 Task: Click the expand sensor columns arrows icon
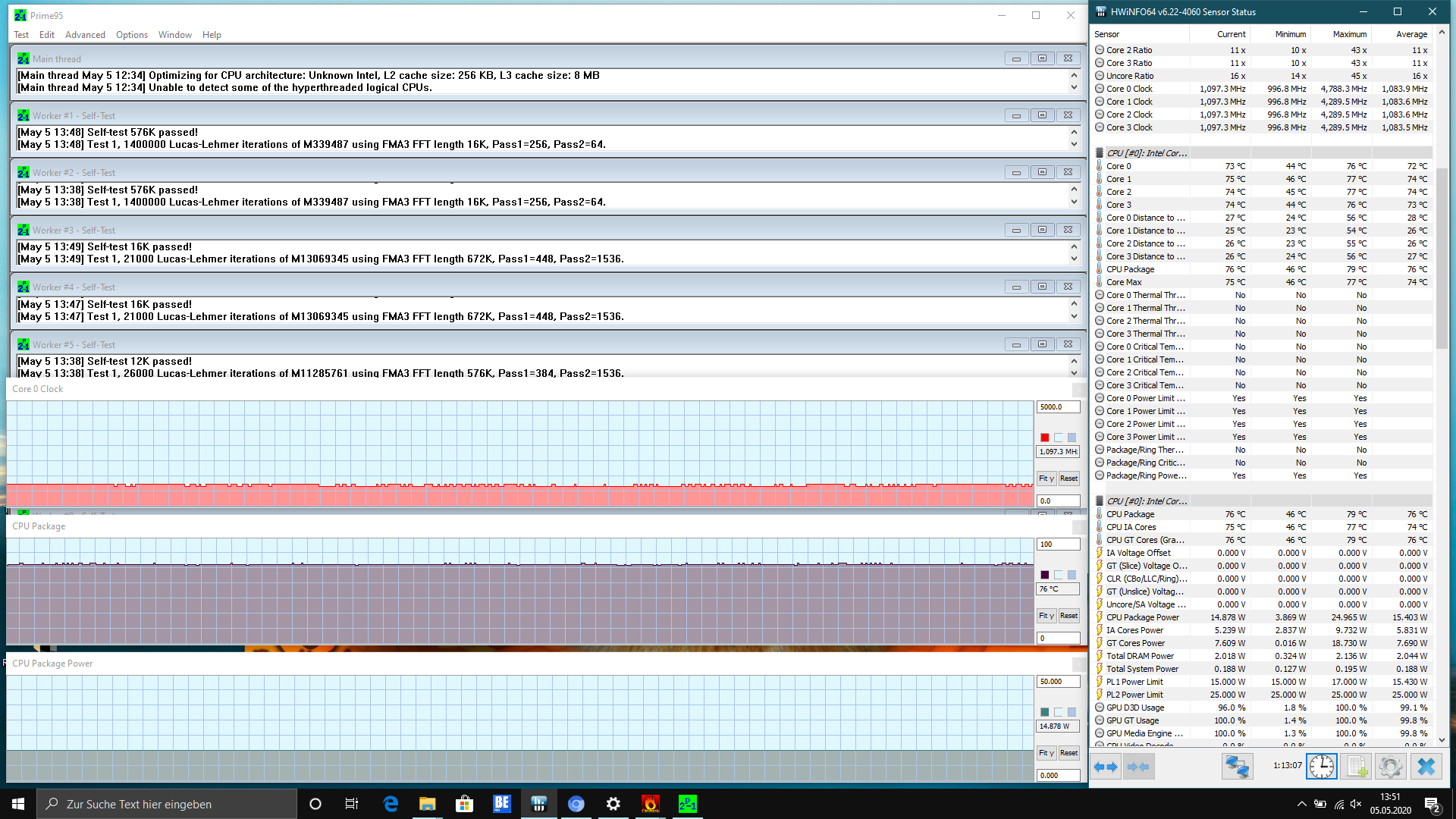tap(1106, 767)
